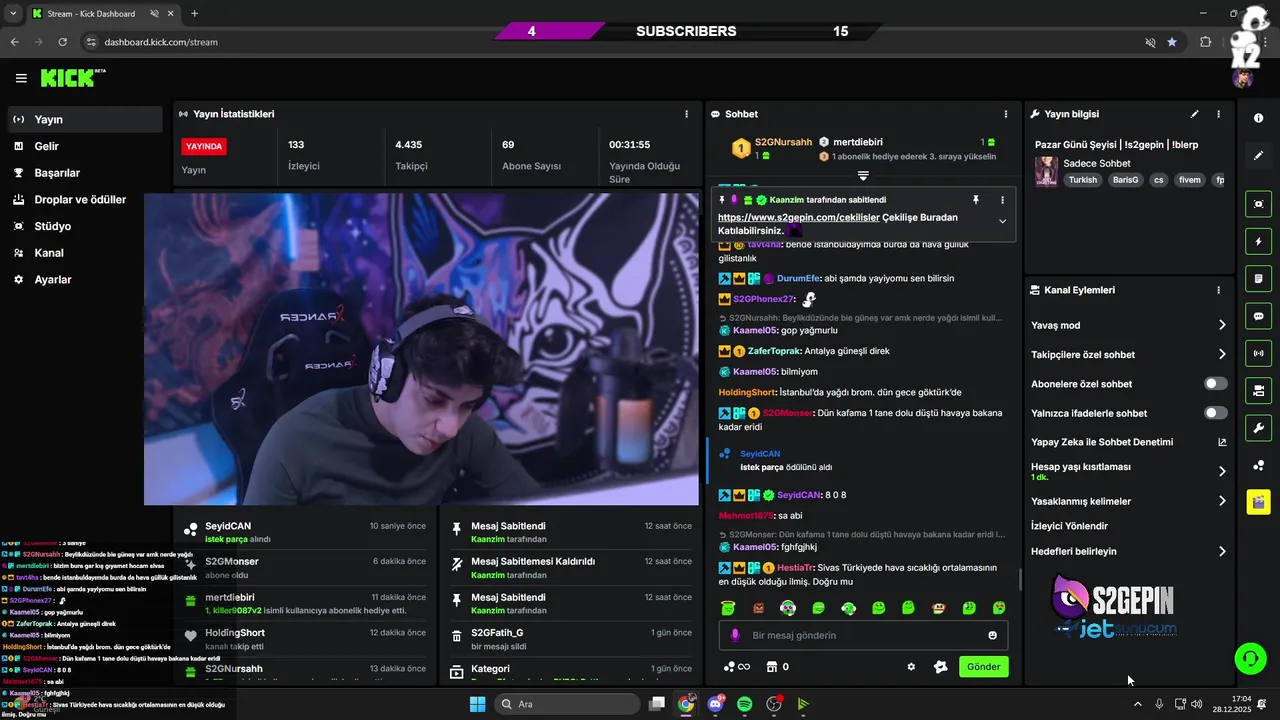Open Spotify from the taskbar
The image size is (1280, 720).
point(744,704)
